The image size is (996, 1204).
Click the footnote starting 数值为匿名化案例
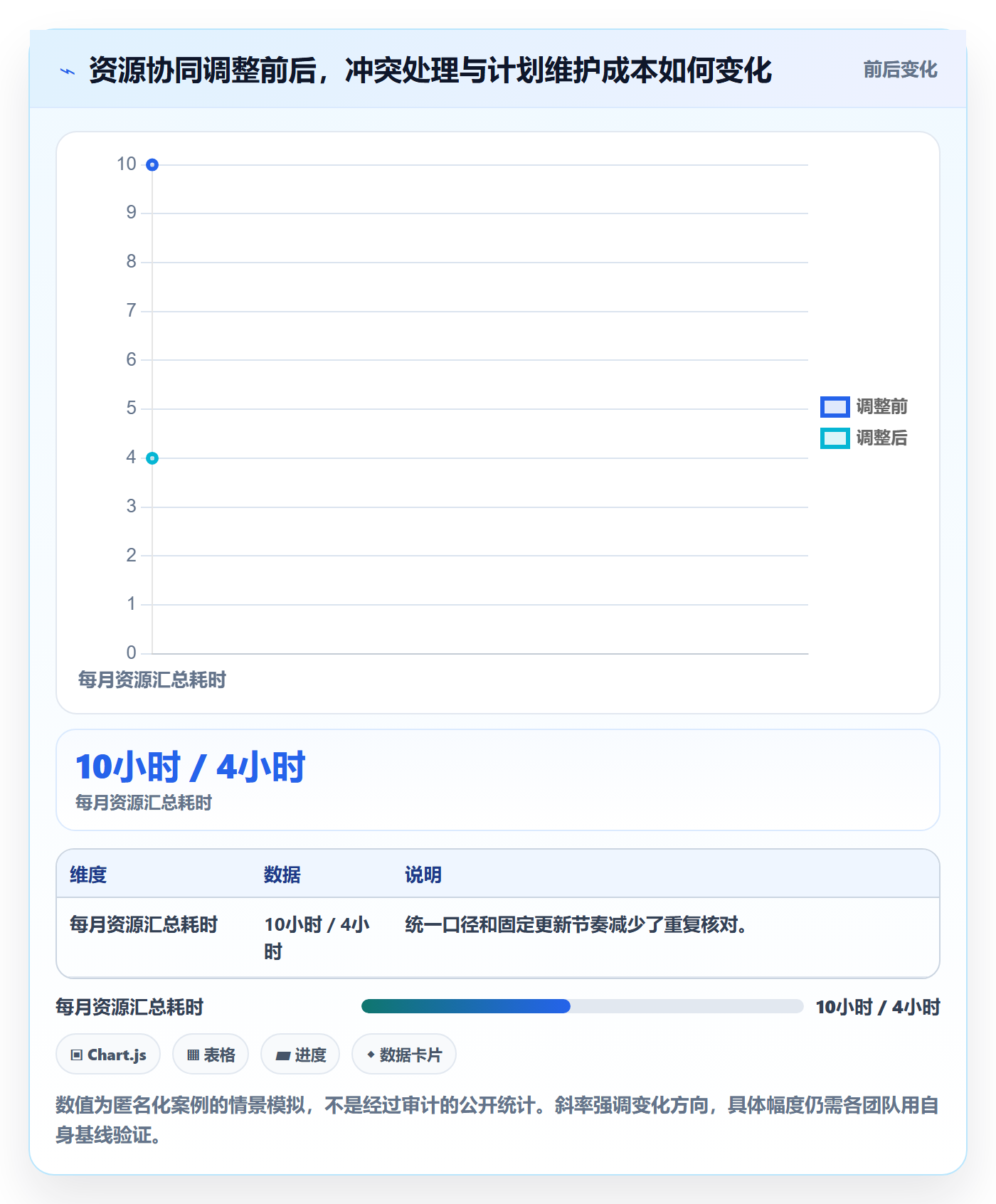[497, 1120]
